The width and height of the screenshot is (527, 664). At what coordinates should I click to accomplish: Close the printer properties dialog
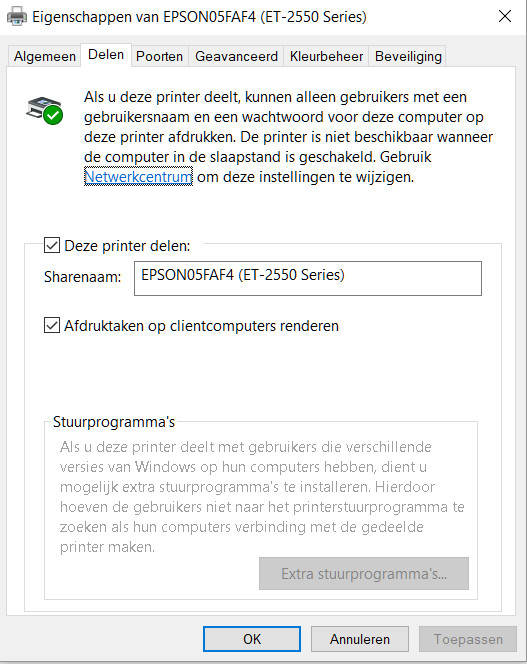tap(505, 17)
